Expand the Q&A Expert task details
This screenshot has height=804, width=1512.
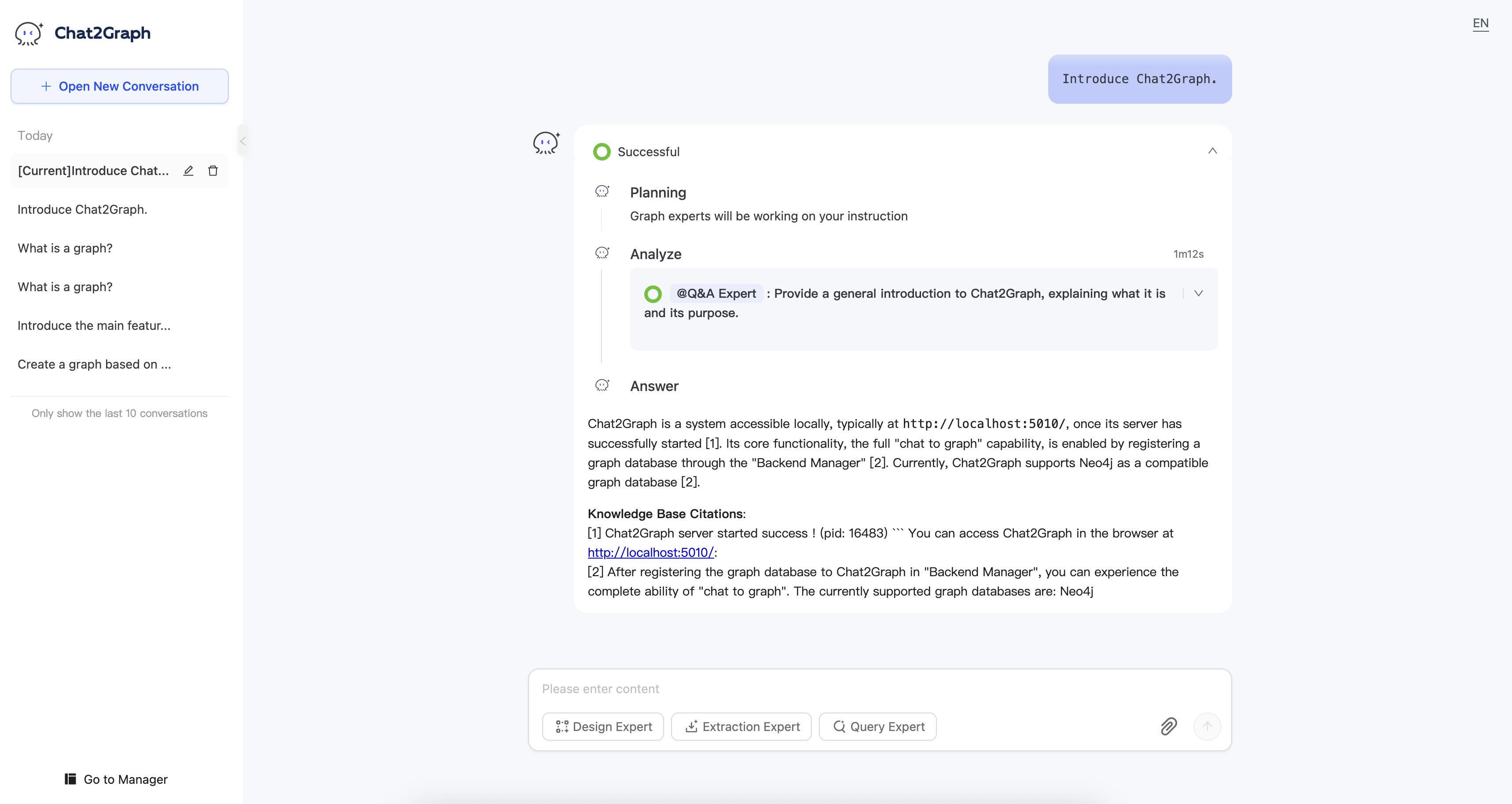pyautogui.click(x=1198, y=293)
